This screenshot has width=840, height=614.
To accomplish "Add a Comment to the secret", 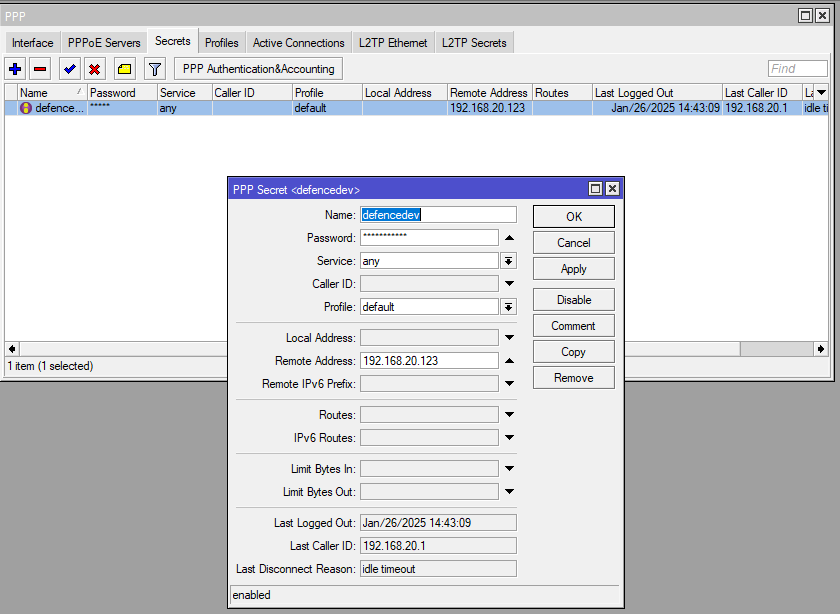I will [x=574, y=326].
